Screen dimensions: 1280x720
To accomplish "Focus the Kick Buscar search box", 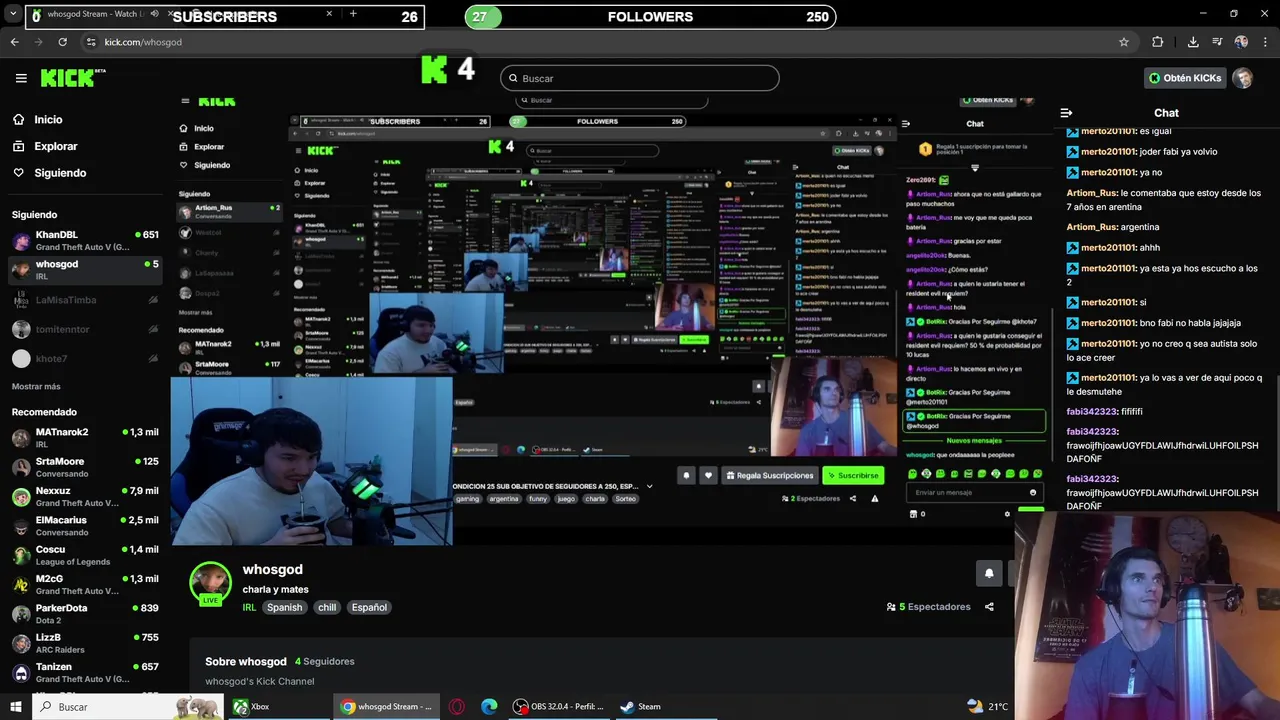I will 640,78.
